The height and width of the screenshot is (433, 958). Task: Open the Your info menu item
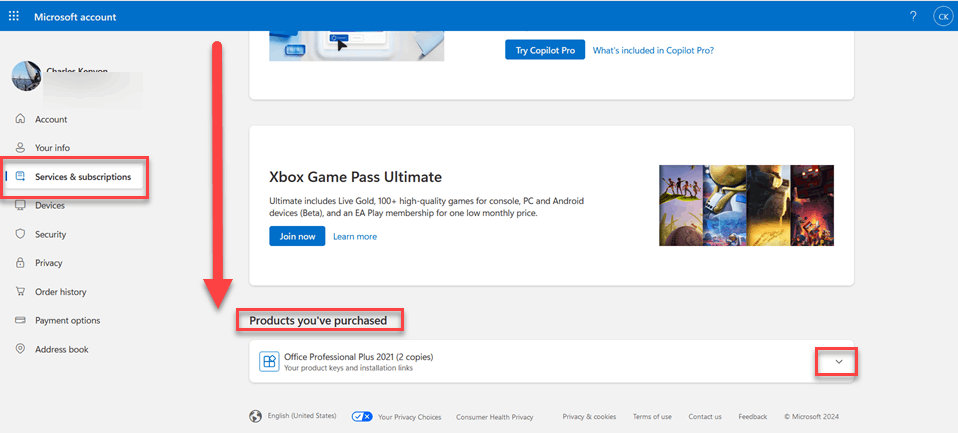tap(53, 148)
